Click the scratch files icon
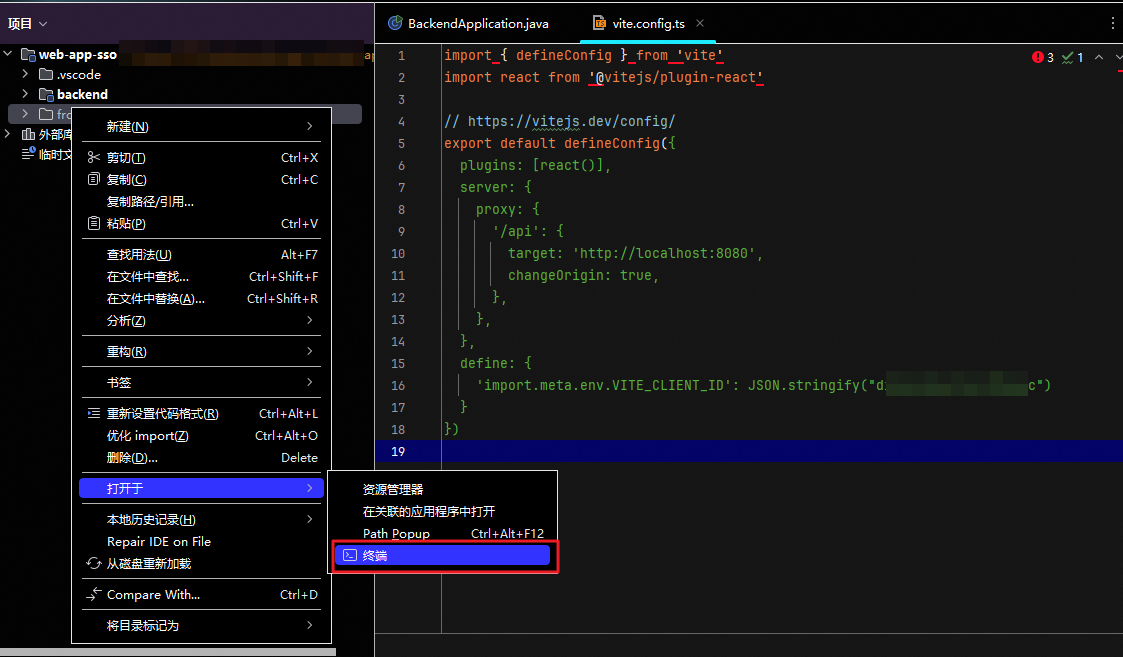 (28, 153)
